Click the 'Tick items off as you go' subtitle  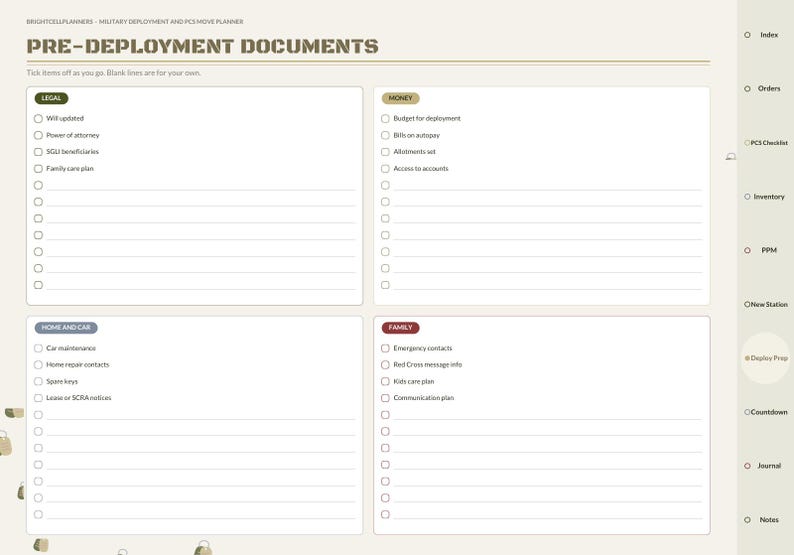pyautogui.click(x=113, y=73)
